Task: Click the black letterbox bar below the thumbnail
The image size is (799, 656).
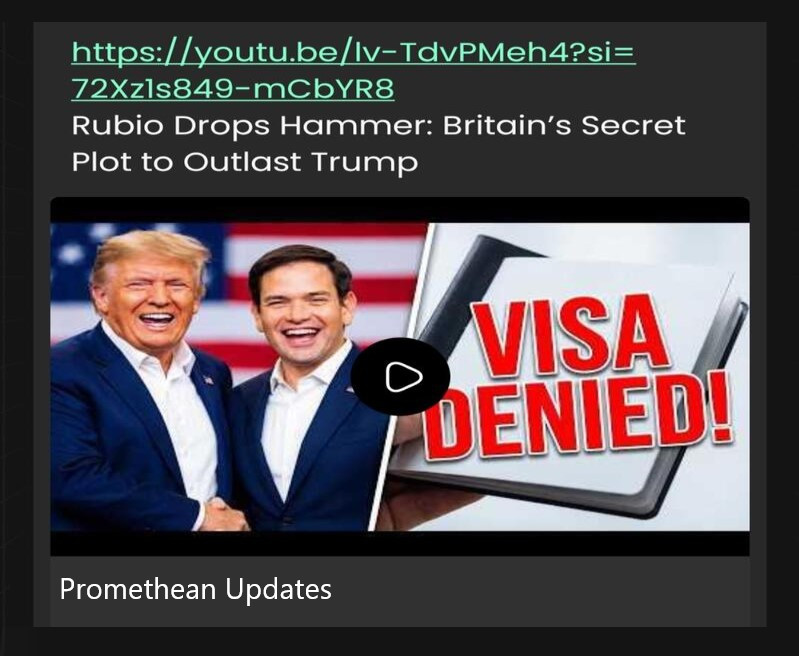Action: point(400,543)
